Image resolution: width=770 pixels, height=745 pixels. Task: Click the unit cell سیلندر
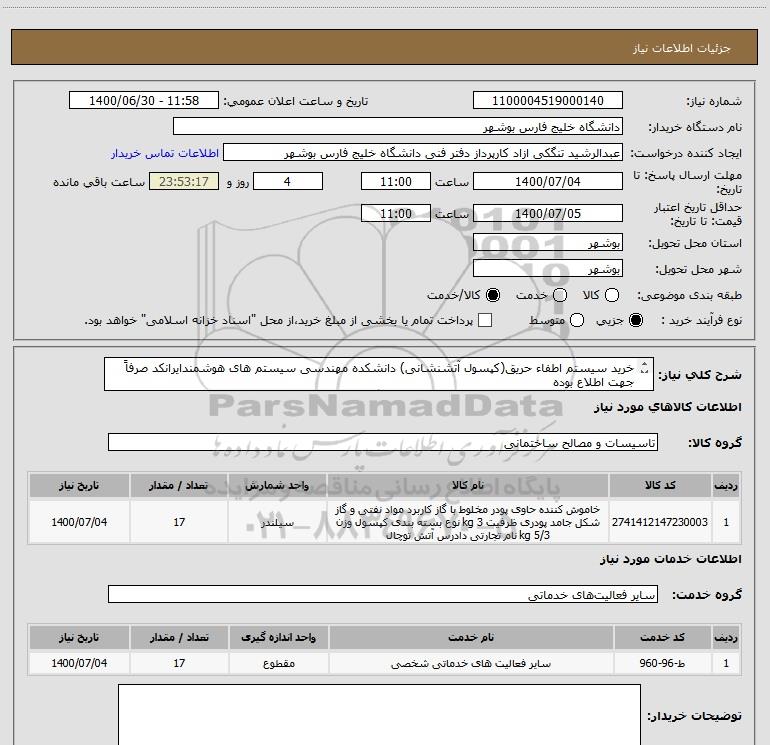click(x=277, y=522)
